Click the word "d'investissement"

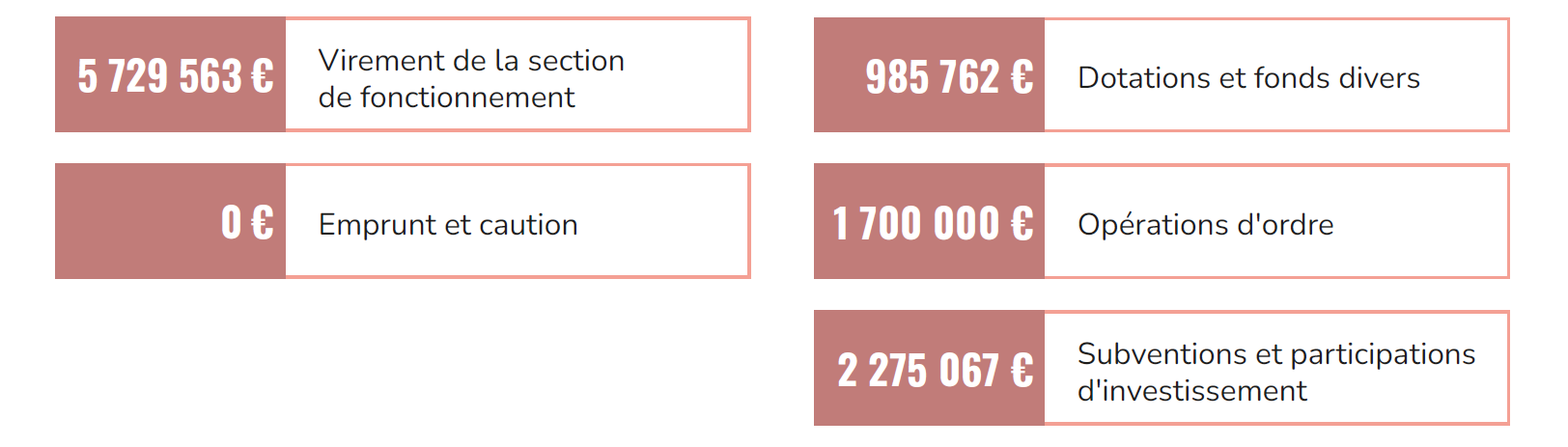[1191, 391]
